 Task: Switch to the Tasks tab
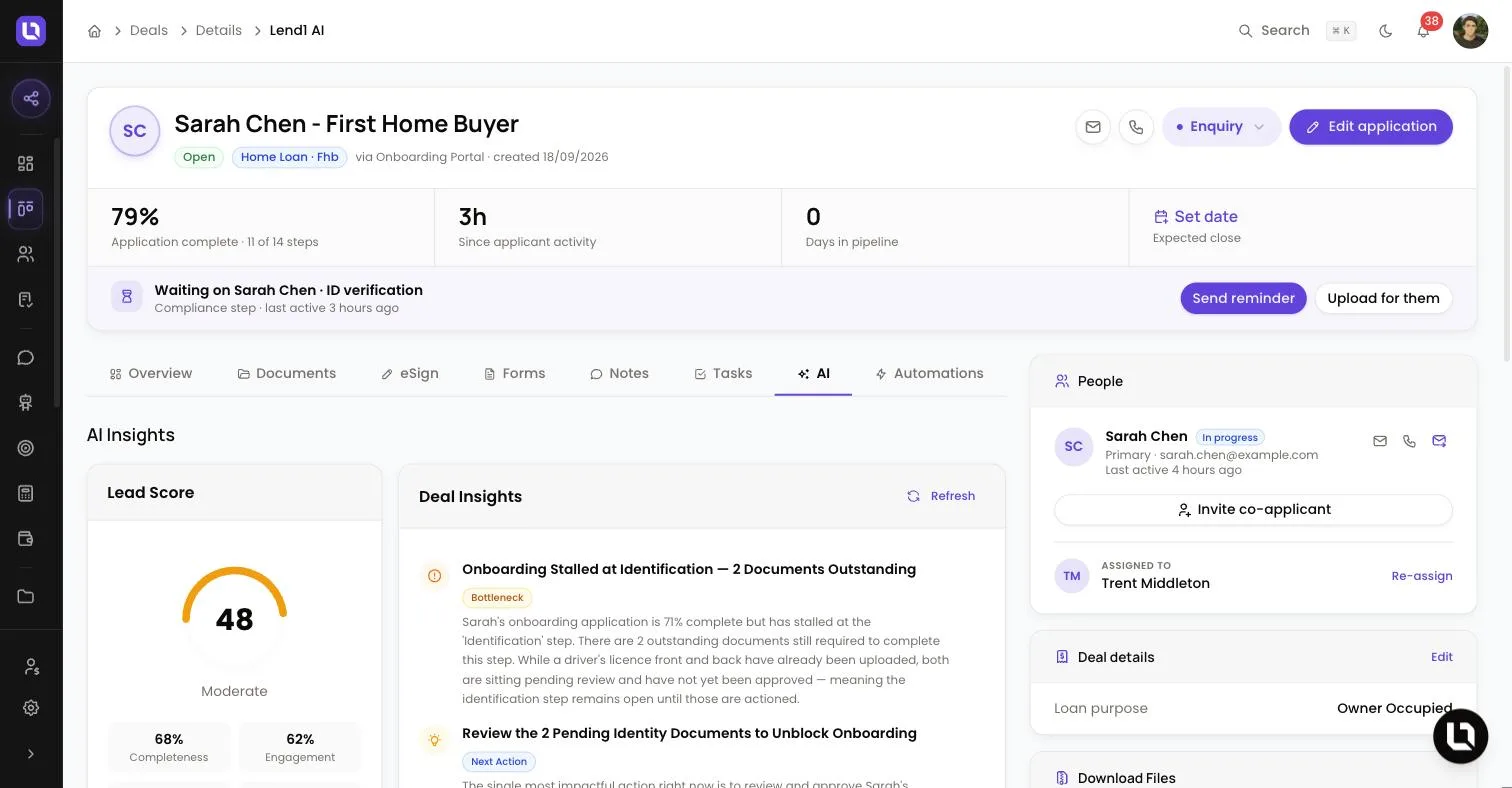(x=723, y=373)
